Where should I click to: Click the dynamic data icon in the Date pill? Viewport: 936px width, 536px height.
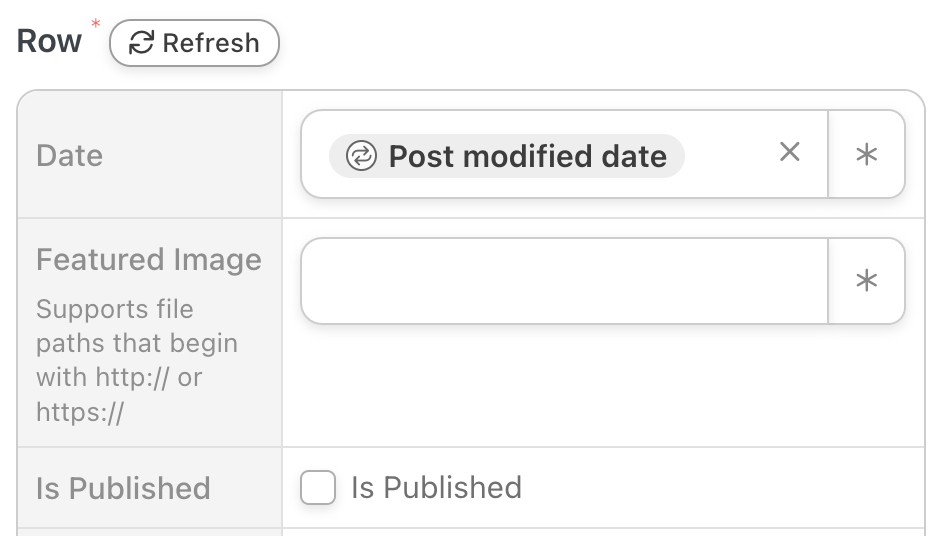361,156
